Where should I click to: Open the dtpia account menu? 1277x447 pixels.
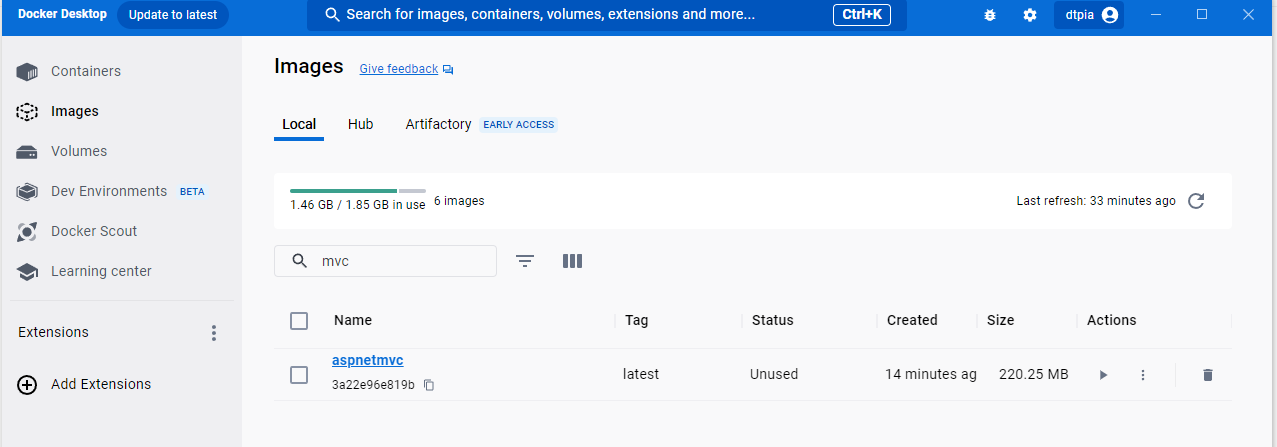click(1089, 15)
